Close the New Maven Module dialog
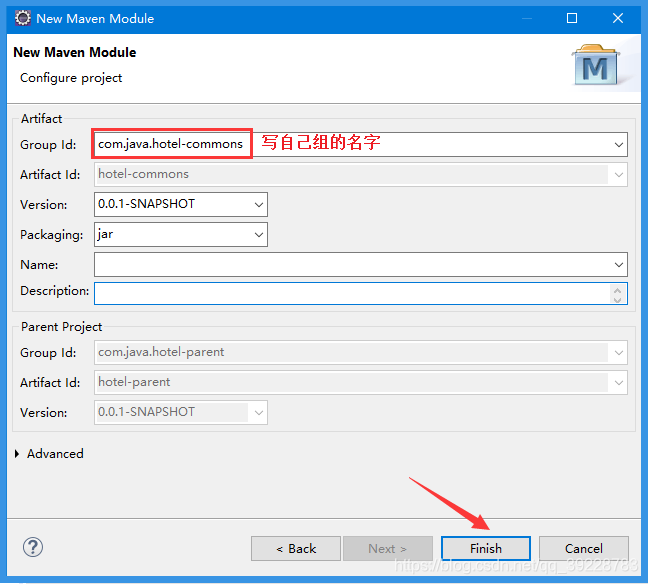The image size is (648, 584). tap(618, 18)
